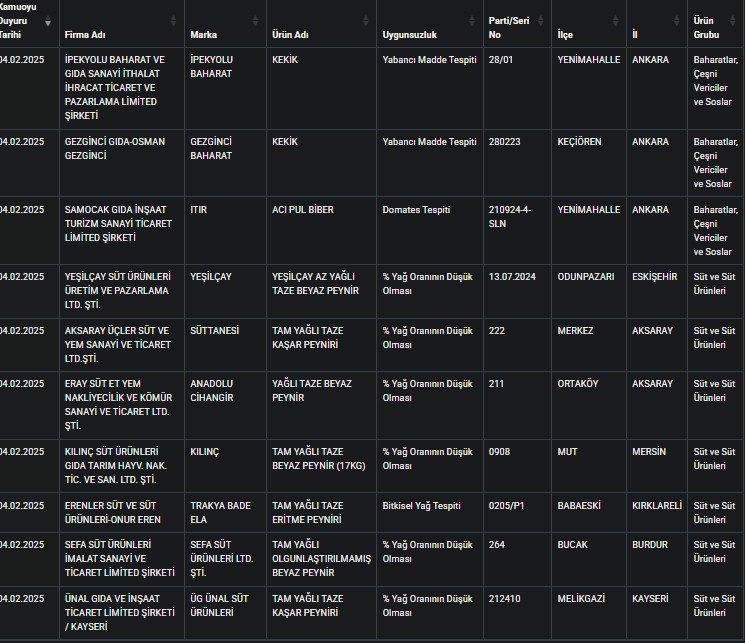Select the KIRKLARELİ province cell
This screenshot has width=745, height=643.
656,506
